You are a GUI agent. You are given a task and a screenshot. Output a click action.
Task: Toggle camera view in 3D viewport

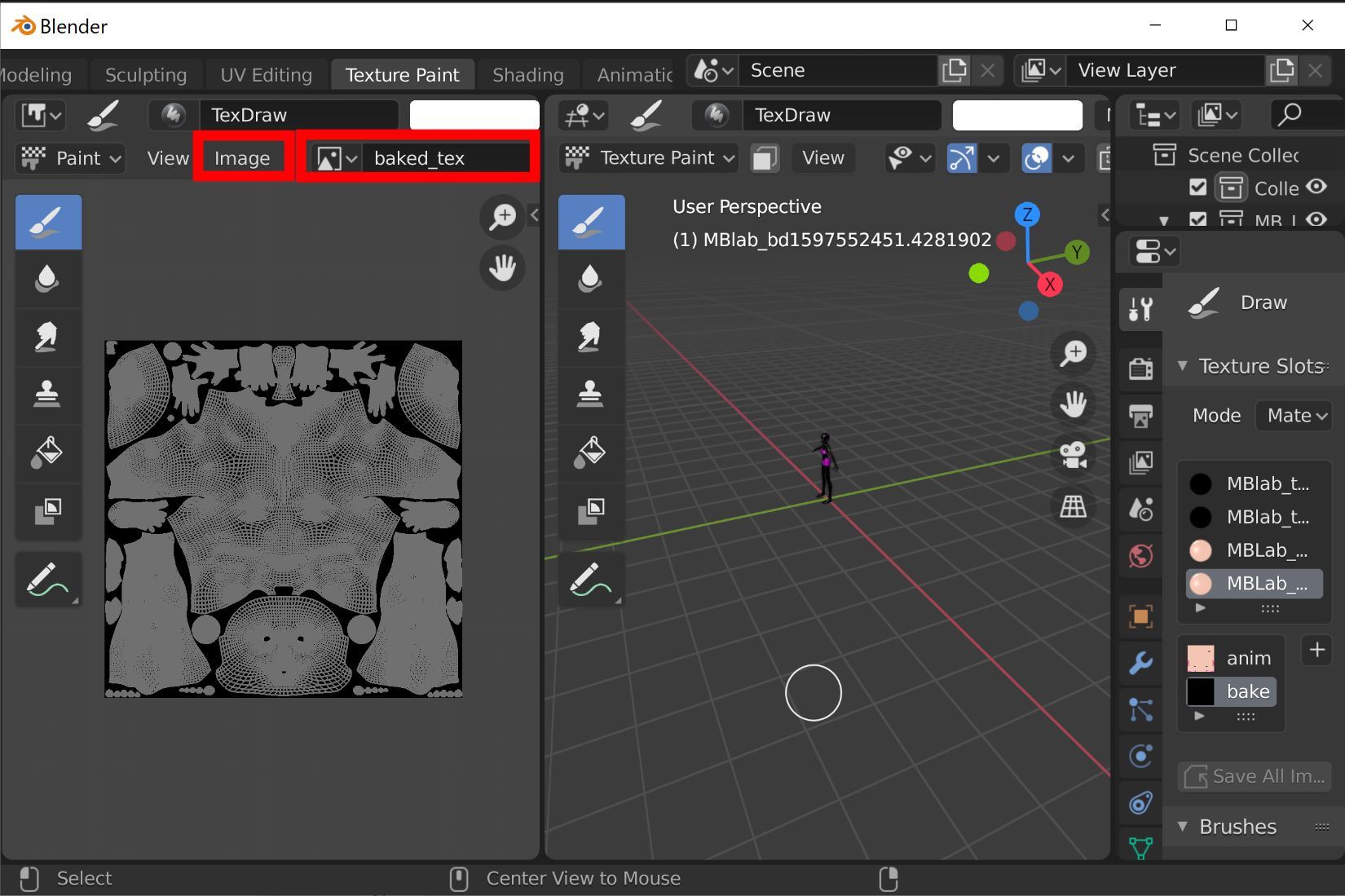tap(1073, 455)
